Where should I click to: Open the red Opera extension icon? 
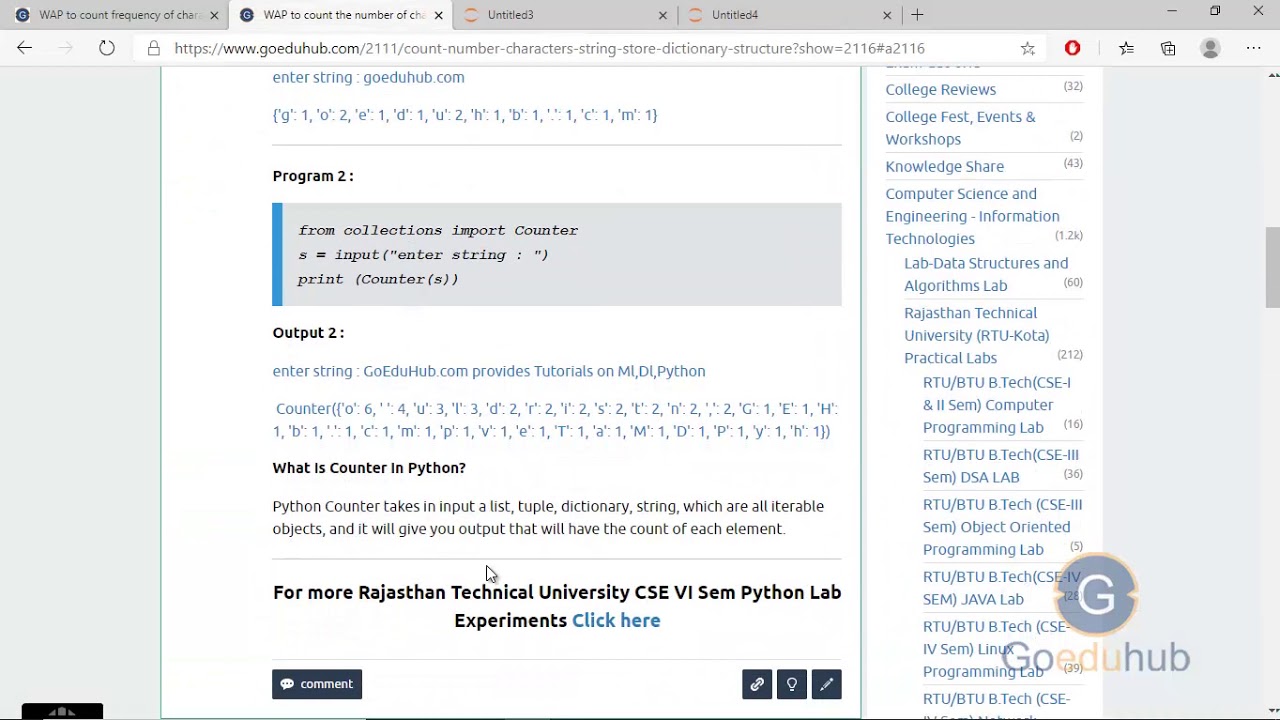click(x=1072, y=48)
